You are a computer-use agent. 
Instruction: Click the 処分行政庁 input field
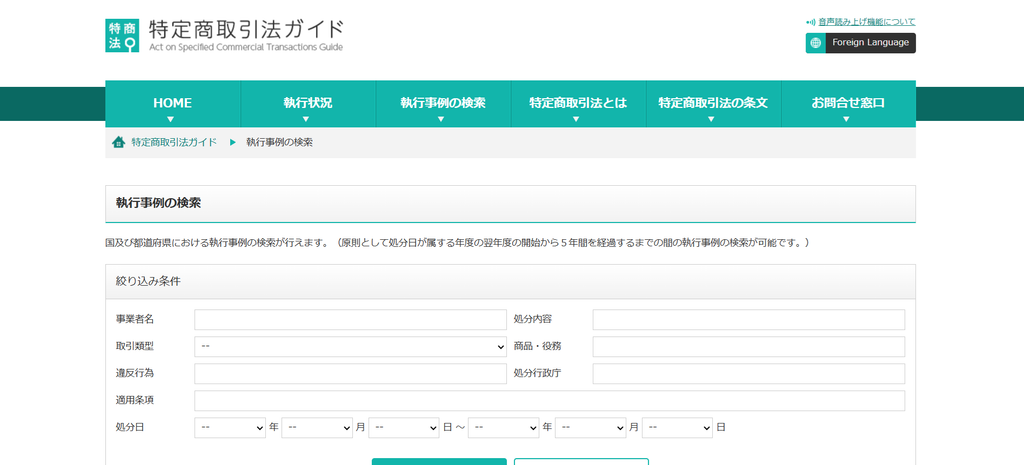click(748, 374)
